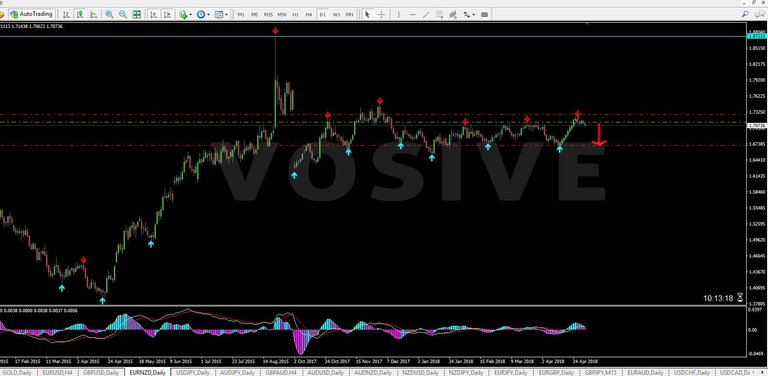
Task: Toggle chart shift icon
Action: (x=167, y=15)
